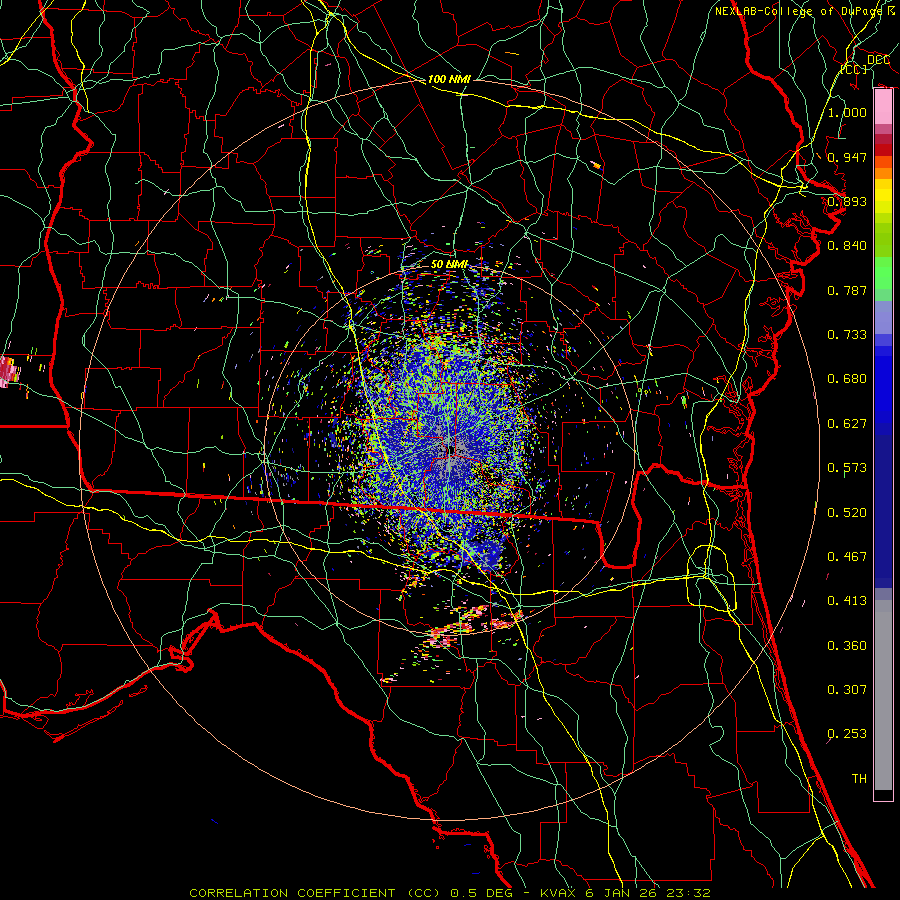The height and width of the screenshot is (900, 900).
Task: Click the NEXLAB-College of DuPage label
Action: (804, 11)
